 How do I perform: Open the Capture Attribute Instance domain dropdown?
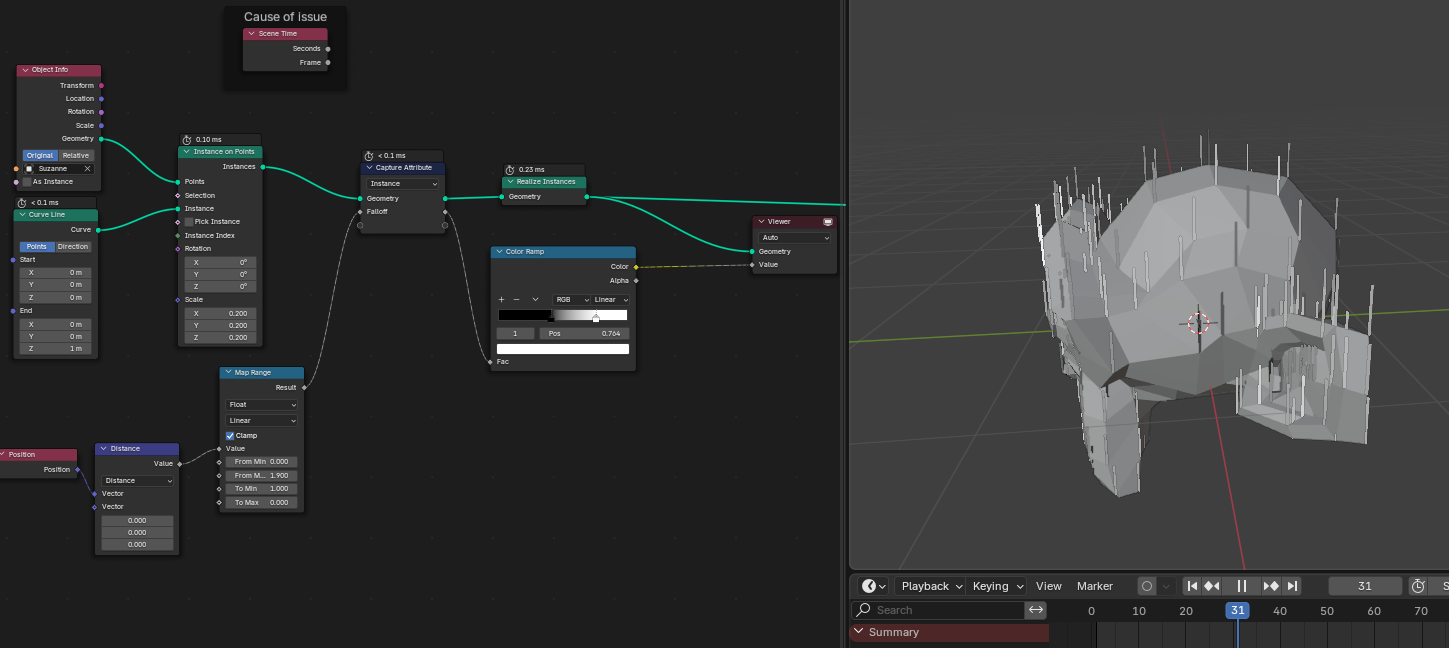[404, 184]
